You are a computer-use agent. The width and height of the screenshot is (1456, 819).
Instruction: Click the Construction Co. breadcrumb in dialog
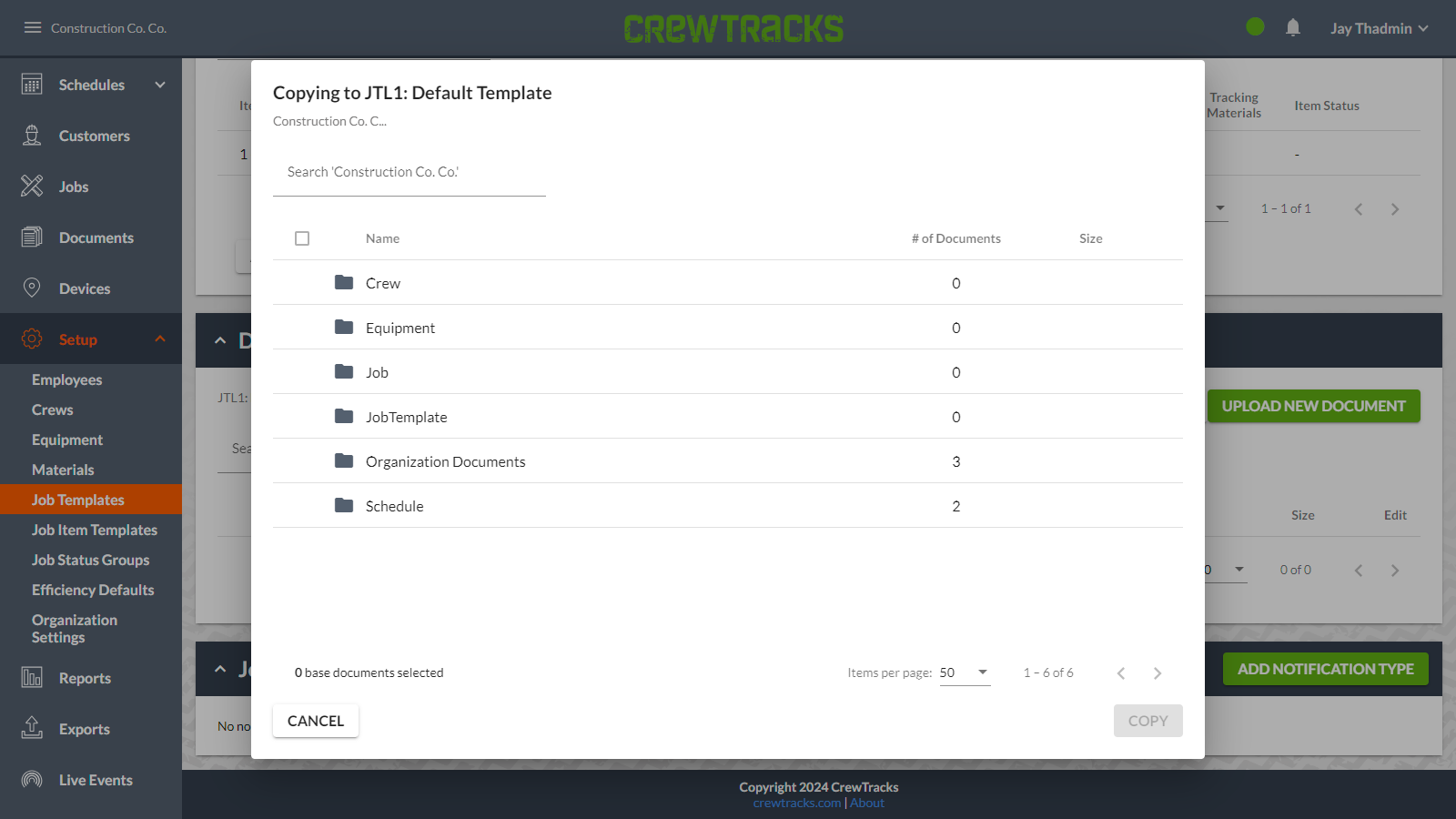[x=329, y=121]
